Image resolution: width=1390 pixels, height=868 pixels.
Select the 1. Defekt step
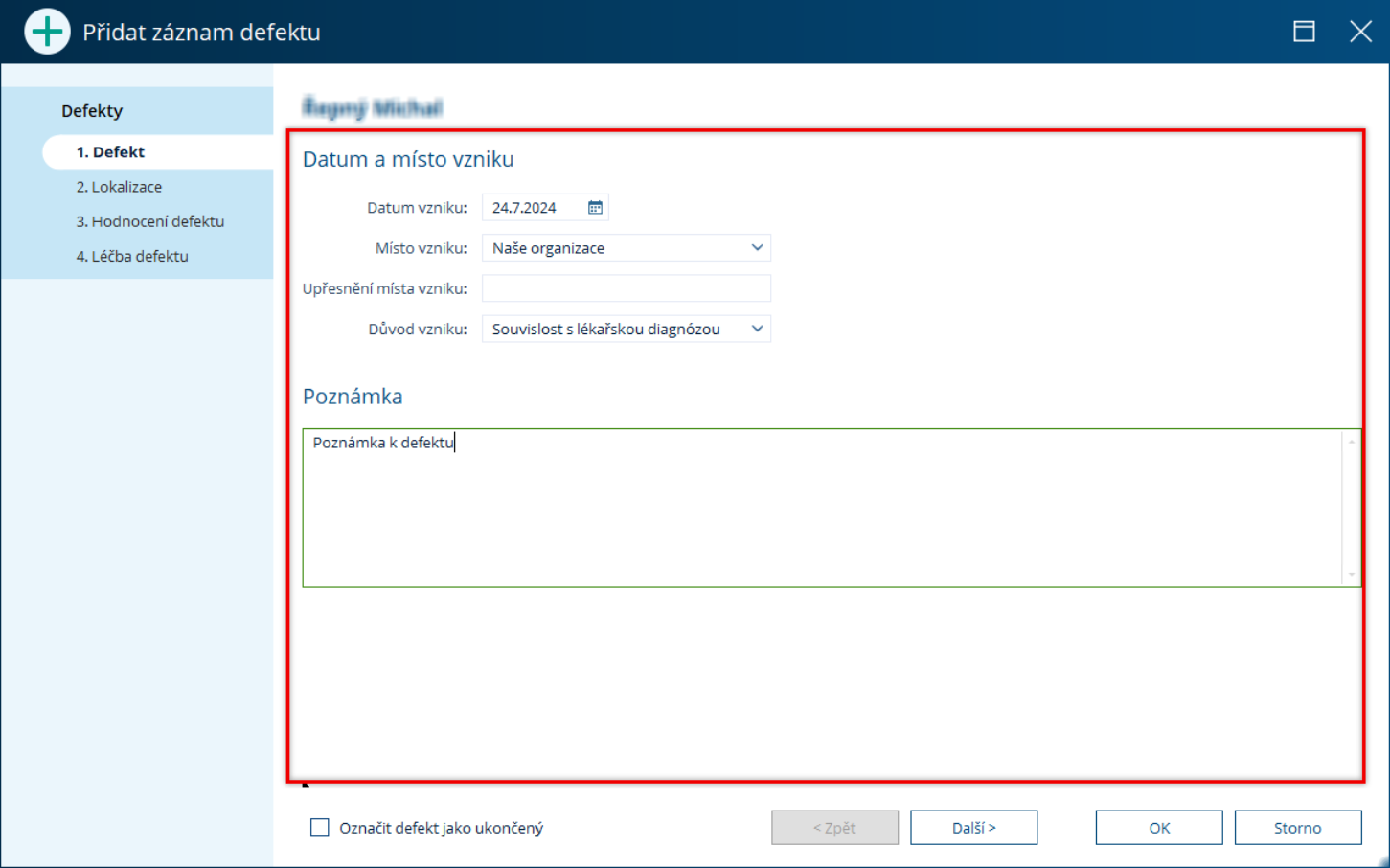point(158,152)
